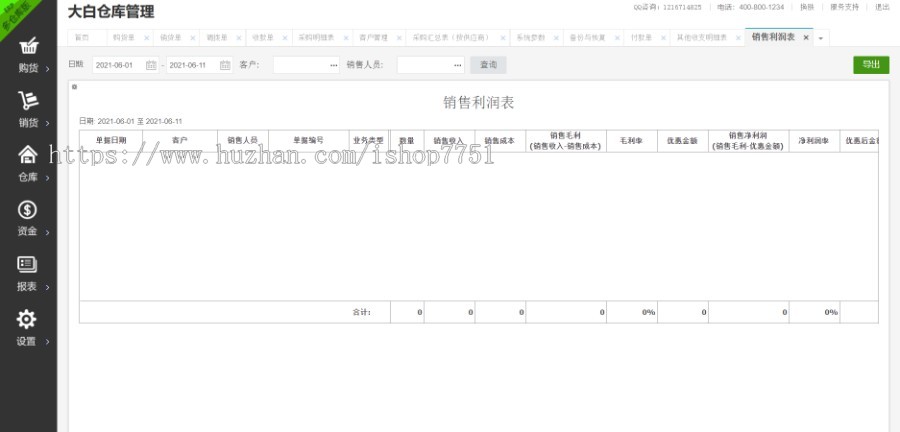Close the 系统参数 tab

tap(556, 38)
